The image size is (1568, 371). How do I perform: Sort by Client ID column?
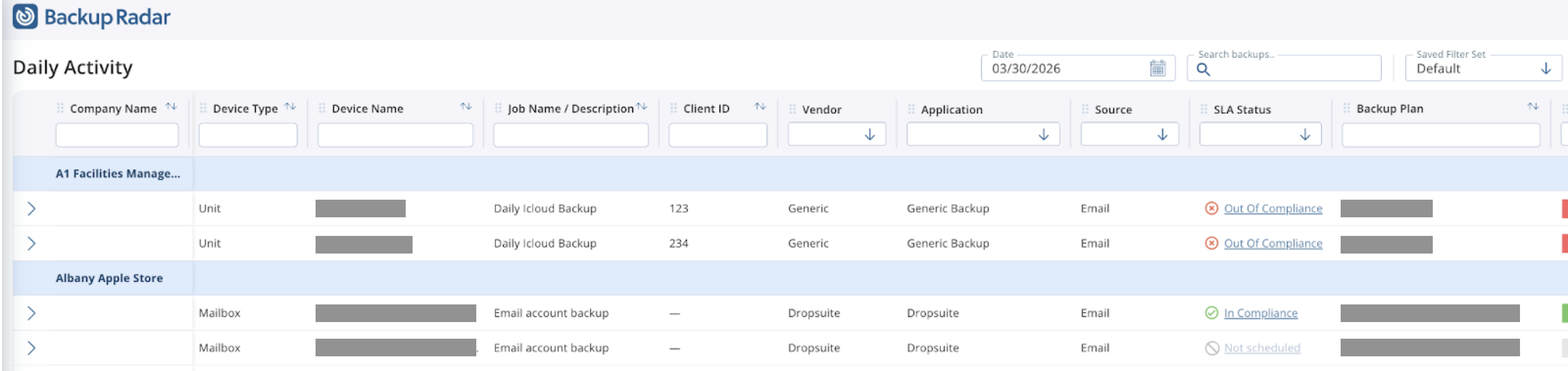760,106
